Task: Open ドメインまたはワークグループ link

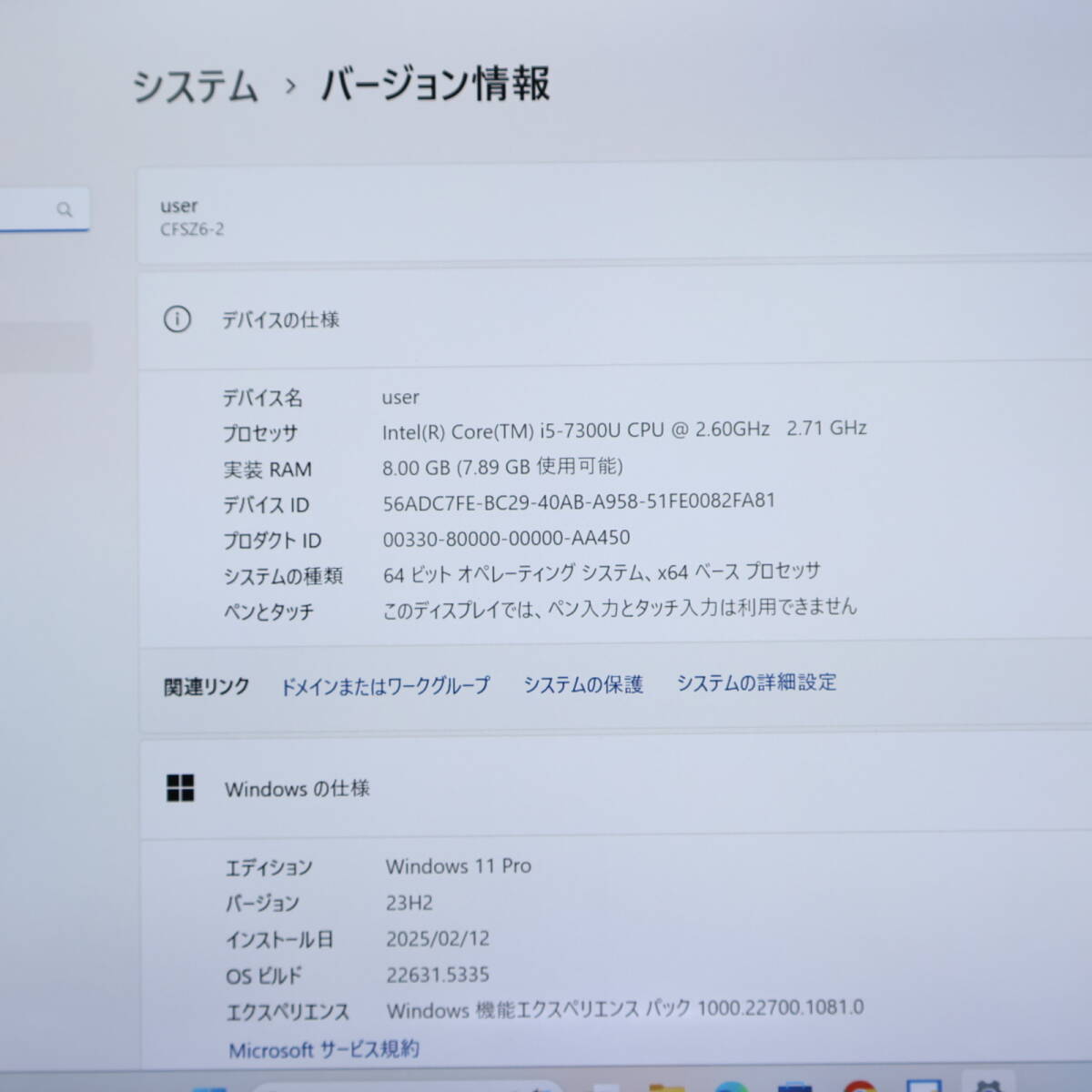Action: 385,685
